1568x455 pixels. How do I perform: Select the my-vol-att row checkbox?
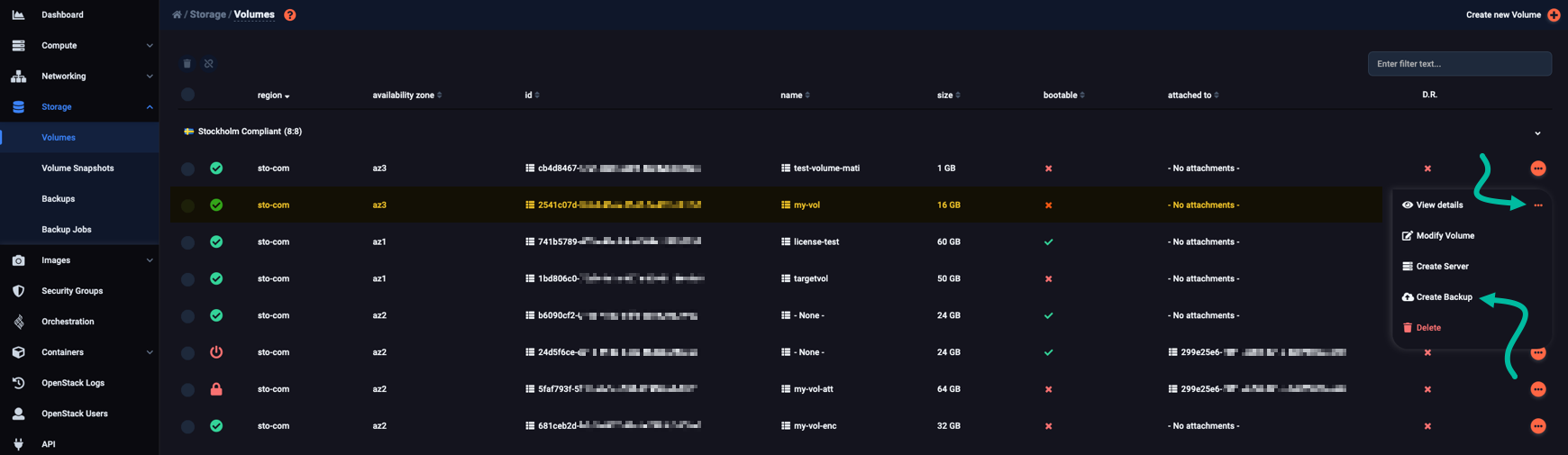[x=187, y=390]
